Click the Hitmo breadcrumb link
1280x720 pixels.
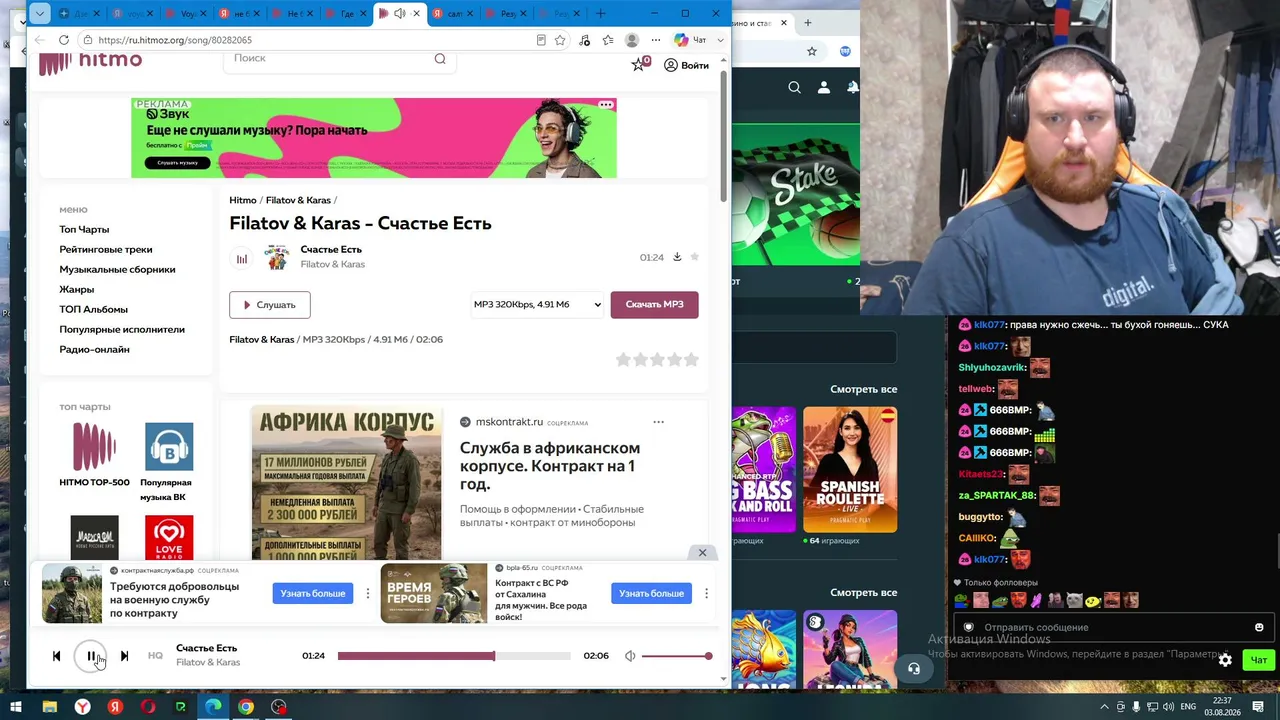(243, 200)
